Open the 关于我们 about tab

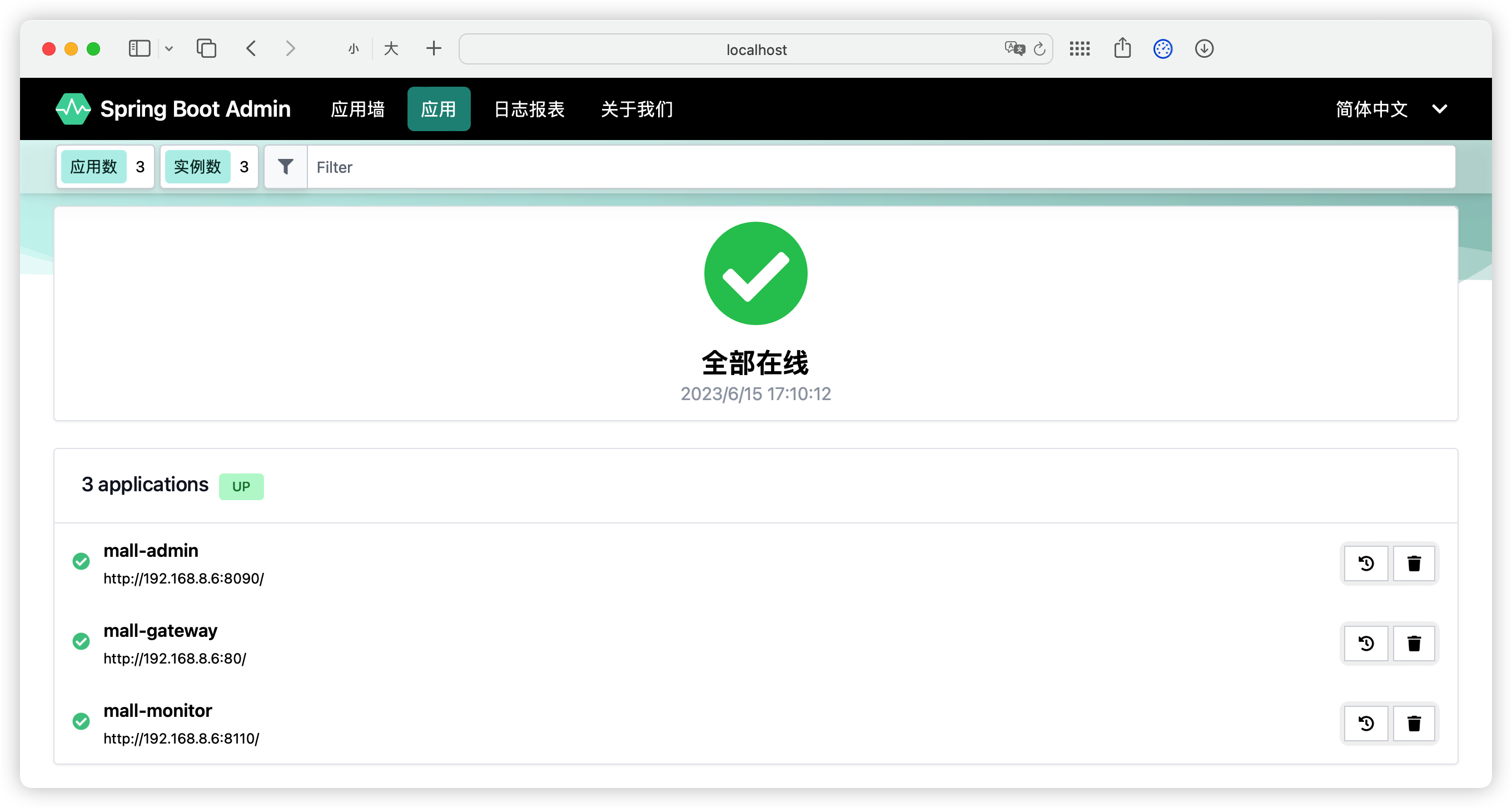[x=636, y=108]
